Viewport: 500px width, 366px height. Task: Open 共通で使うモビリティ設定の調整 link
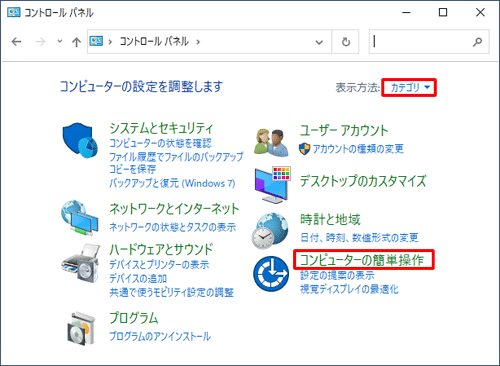coord(172,292)
